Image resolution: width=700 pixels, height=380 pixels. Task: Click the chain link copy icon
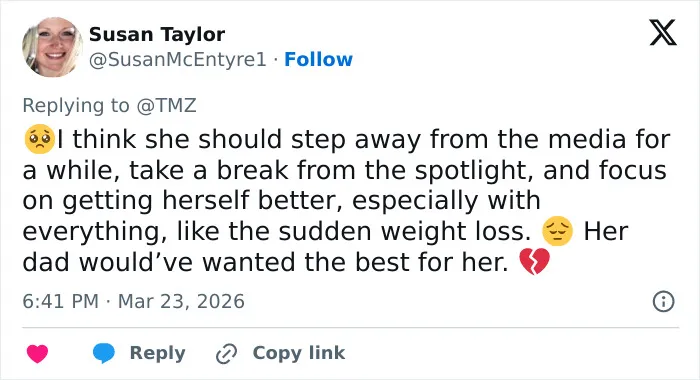[x=226, y=354]
